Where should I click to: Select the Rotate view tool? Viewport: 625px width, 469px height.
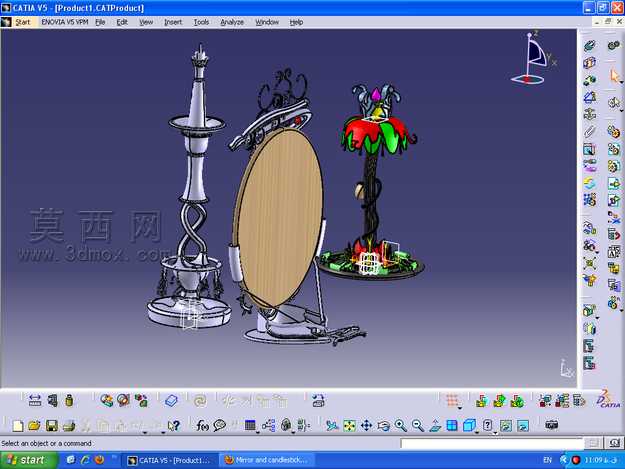pos(383,426)
